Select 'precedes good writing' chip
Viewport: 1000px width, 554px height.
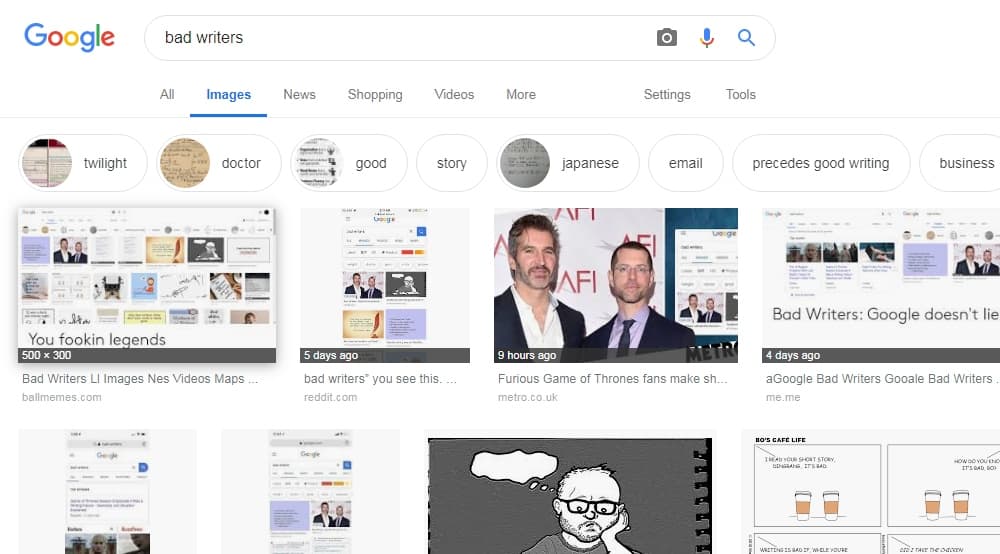click(x=821, y=163)
